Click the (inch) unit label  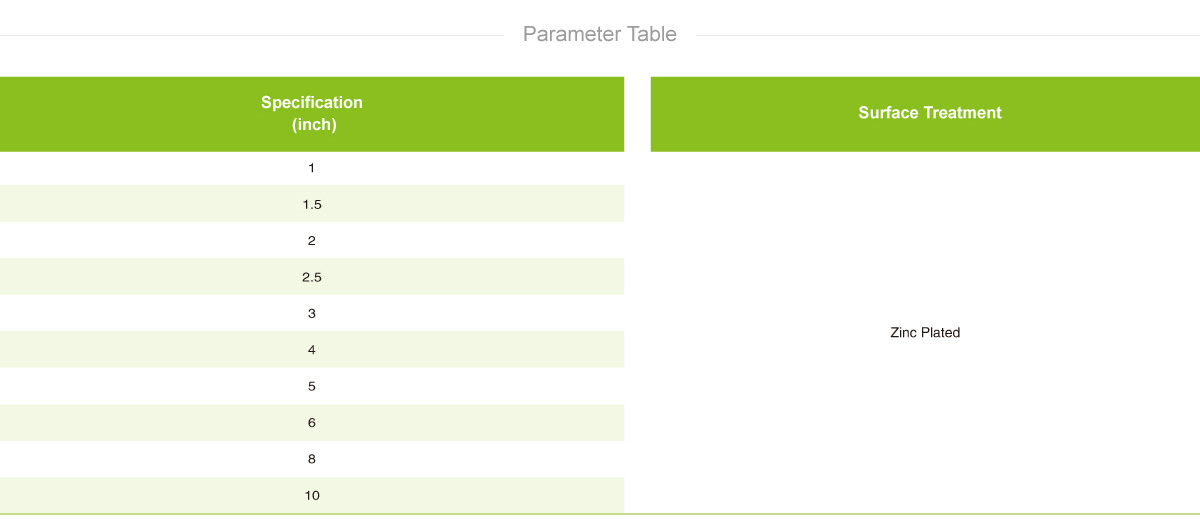click(x=313, y=125)
